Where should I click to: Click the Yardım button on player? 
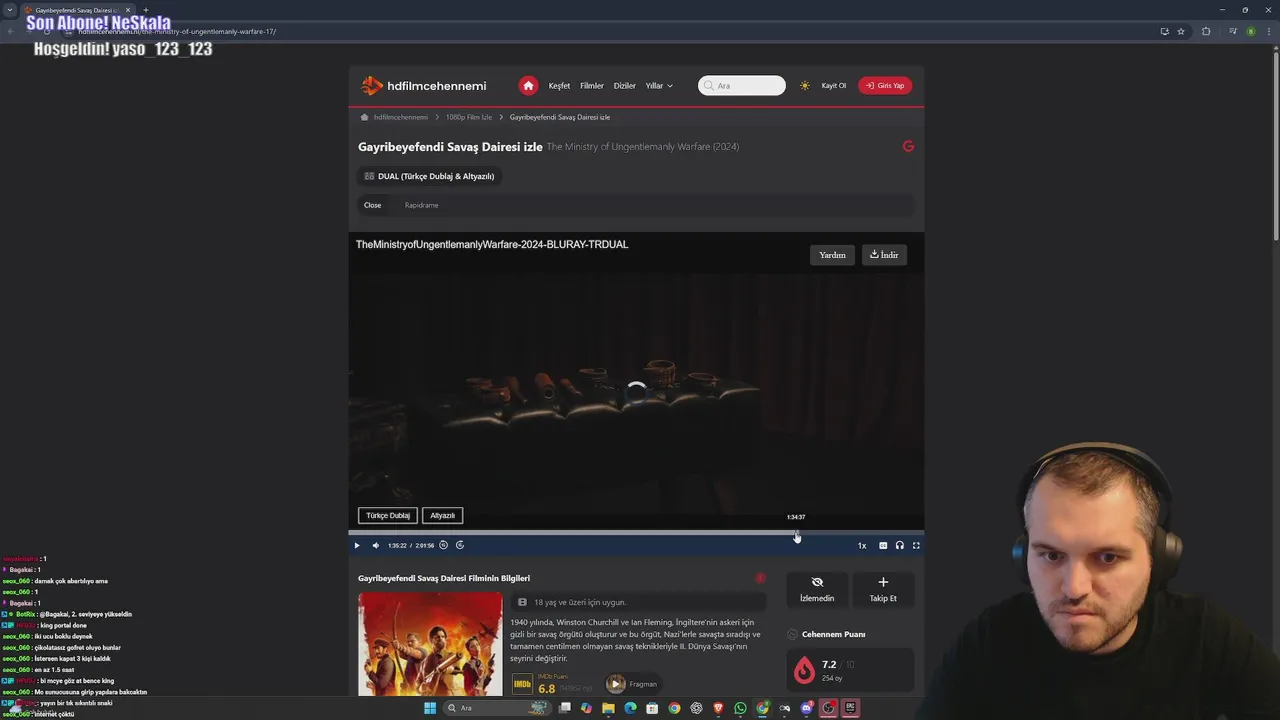point(832,255)
